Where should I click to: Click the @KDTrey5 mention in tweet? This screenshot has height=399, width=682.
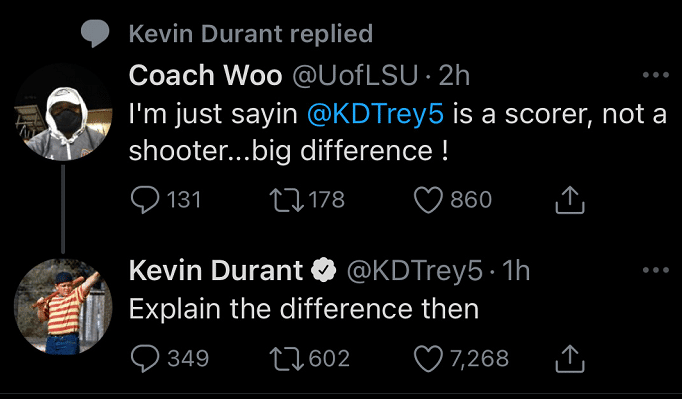(x=375, y=114)
